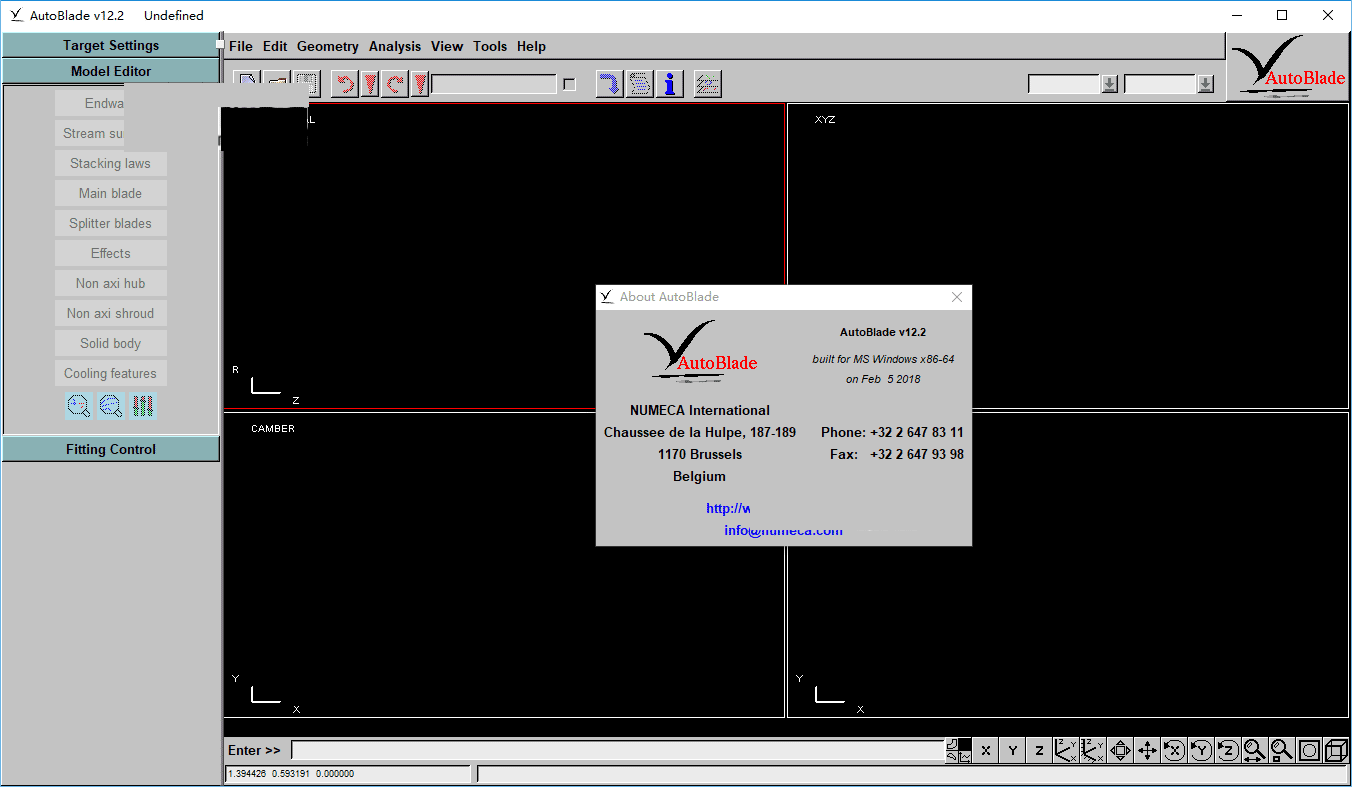
Task: Open the Geometry menu
Action: coord(328,46)
